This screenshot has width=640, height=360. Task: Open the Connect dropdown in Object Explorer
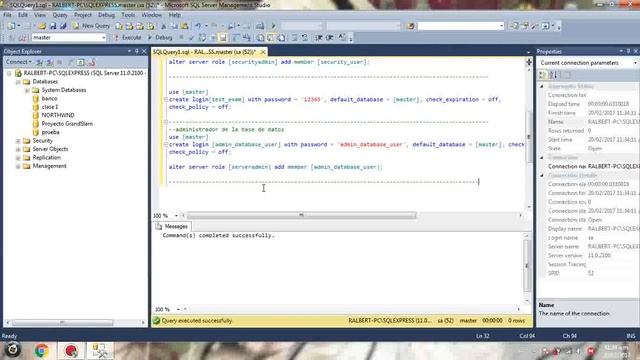pyautogui.click(x=18, y=62)
